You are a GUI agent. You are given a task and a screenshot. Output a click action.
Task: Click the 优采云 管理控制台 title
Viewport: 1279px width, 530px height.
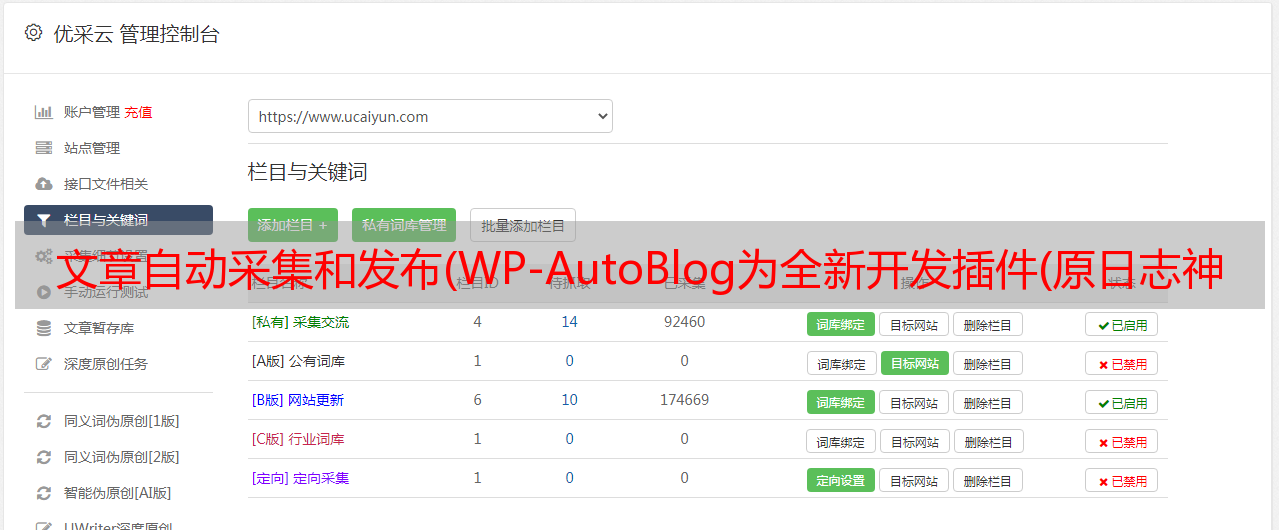pyautogui.click(x=136, y=34)
